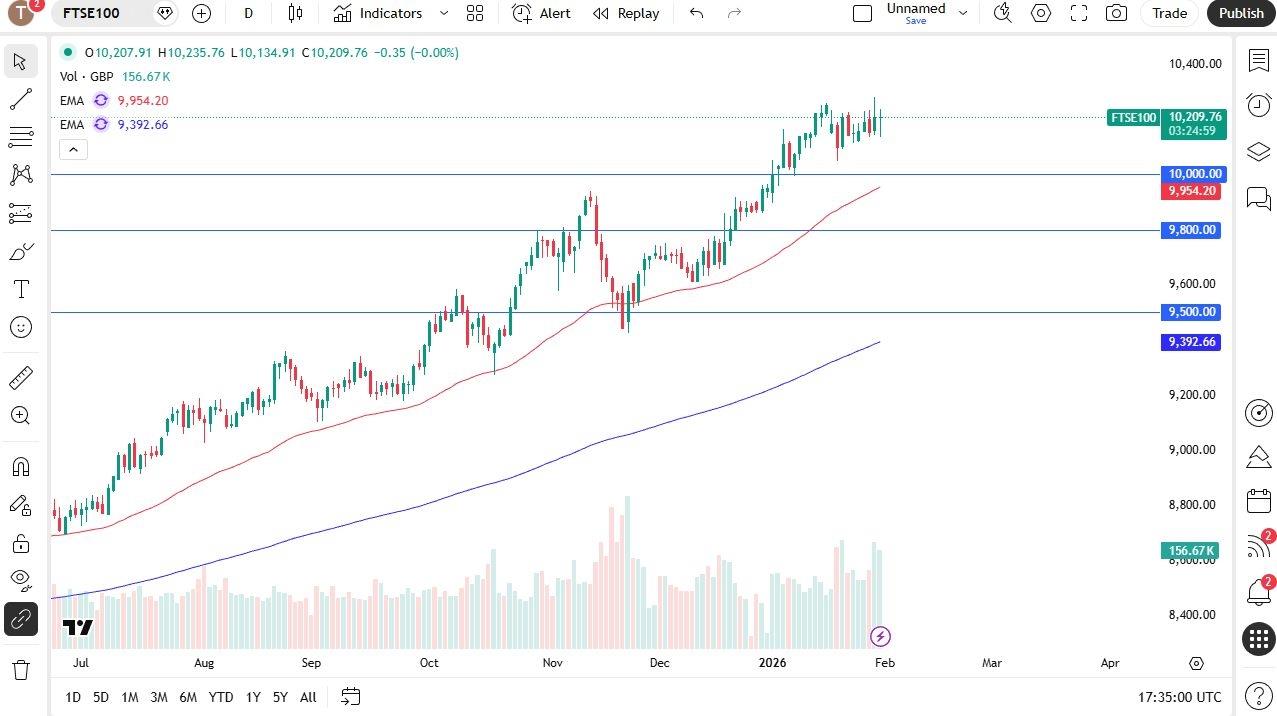Screen dimensions: 1277x716
Task: Select the Trend Line tool
Action: (x=20, y=99)
